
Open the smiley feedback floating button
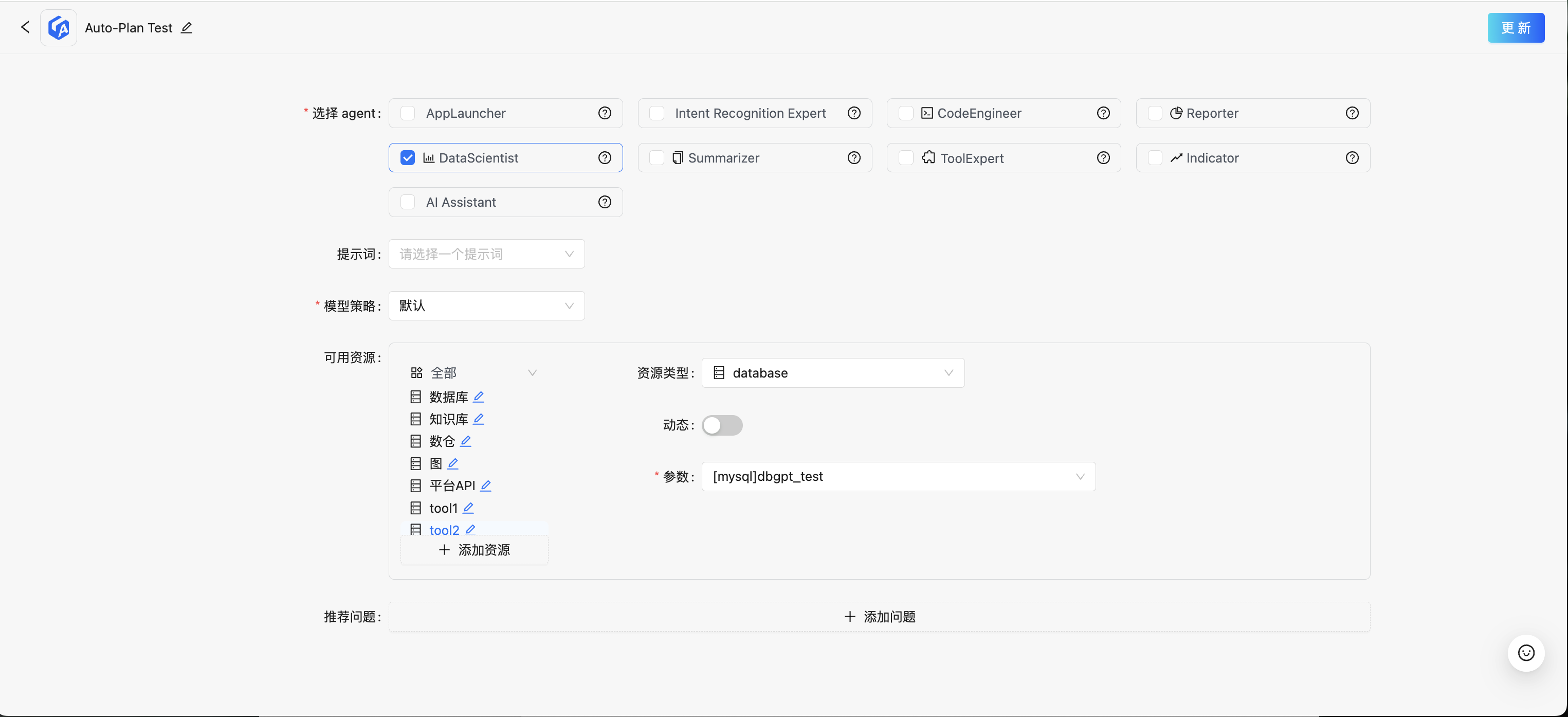1525,653
